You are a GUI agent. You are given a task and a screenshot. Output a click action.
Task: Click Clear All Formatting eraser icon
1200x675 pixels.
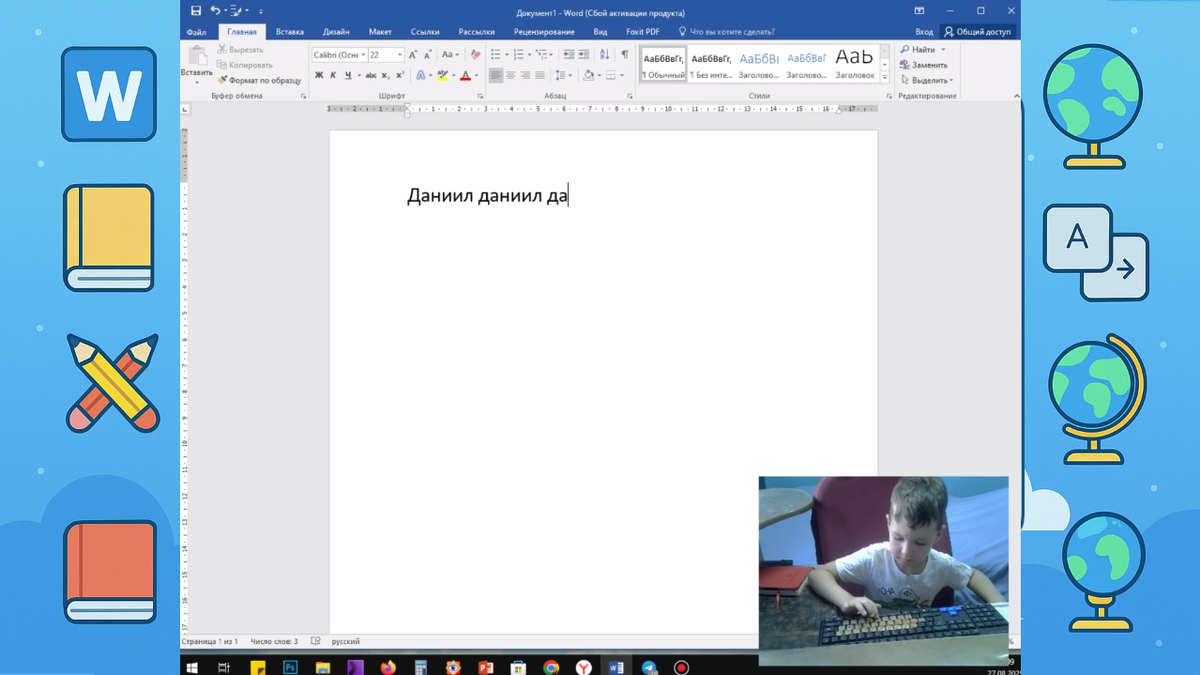pyautogui.click(x=475, y=55)
